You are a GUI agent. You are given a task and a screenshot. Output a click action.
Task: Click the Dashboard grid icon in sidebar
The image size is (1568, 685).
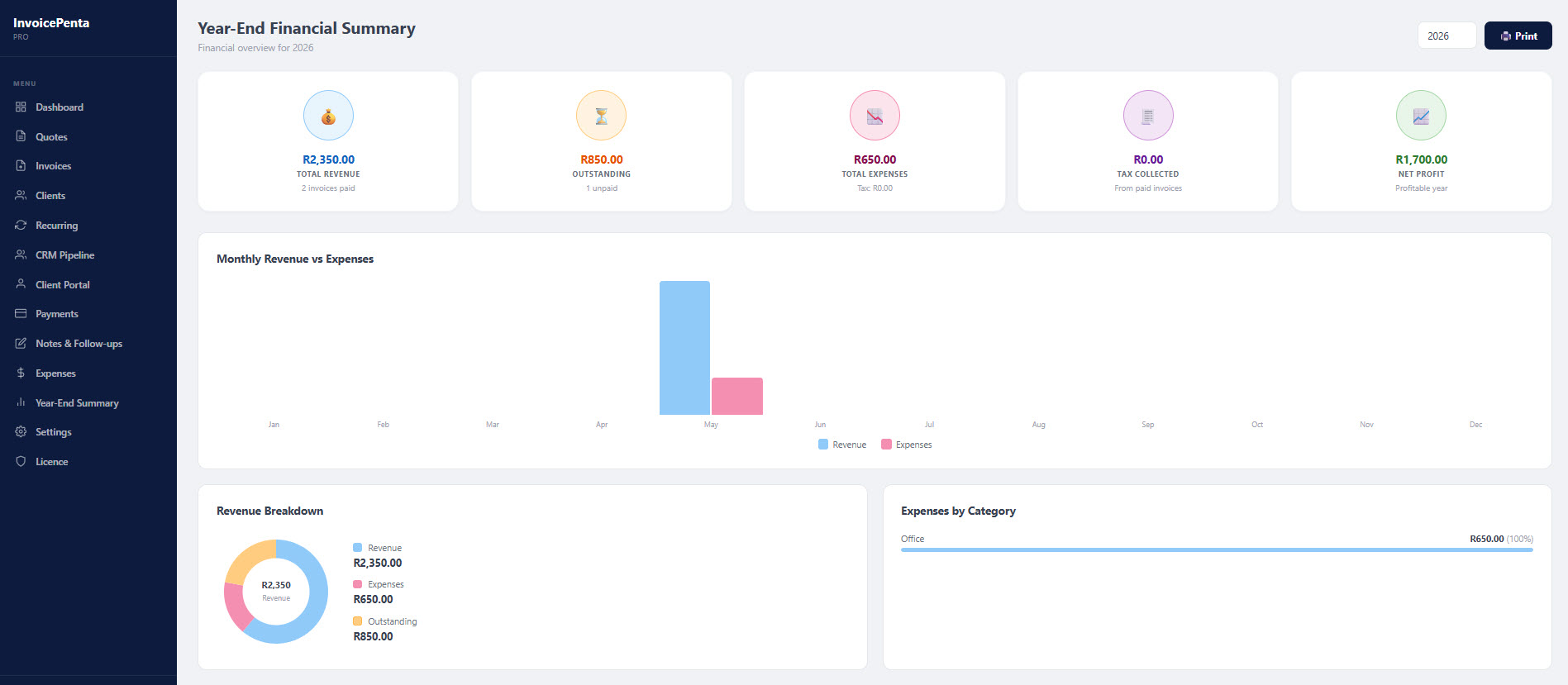tap(21, 107)
